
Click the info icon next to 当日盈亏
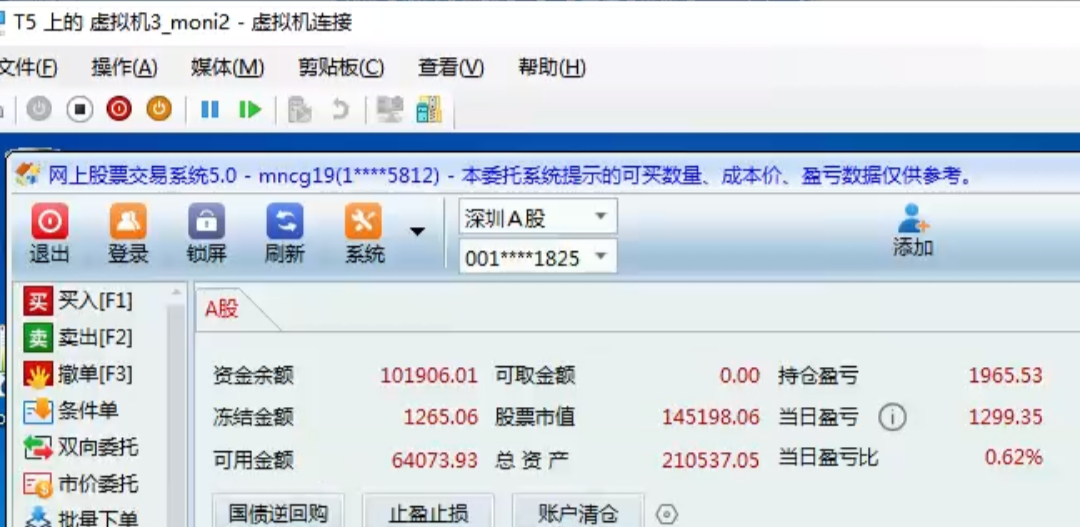click(892, 417)
